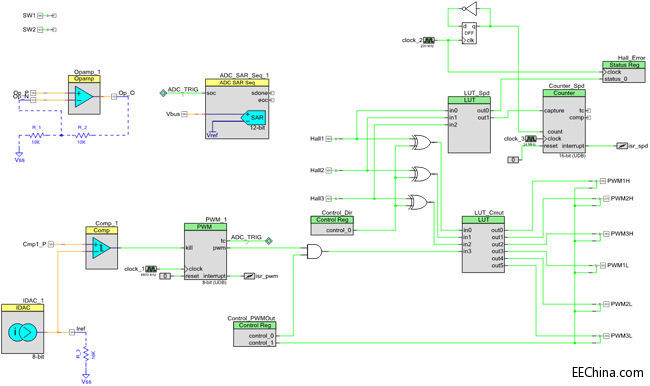Click the PWM_1 component header
The height and width of the screenshot is (386, 650).
205,227
